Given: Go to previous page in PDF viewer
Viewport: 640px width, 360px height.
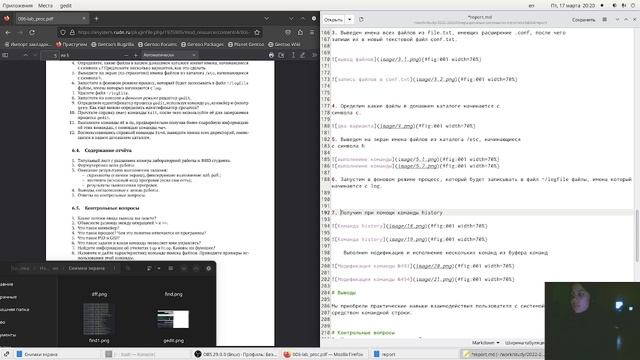Looking at the screenshot, I should coord(25,55).
